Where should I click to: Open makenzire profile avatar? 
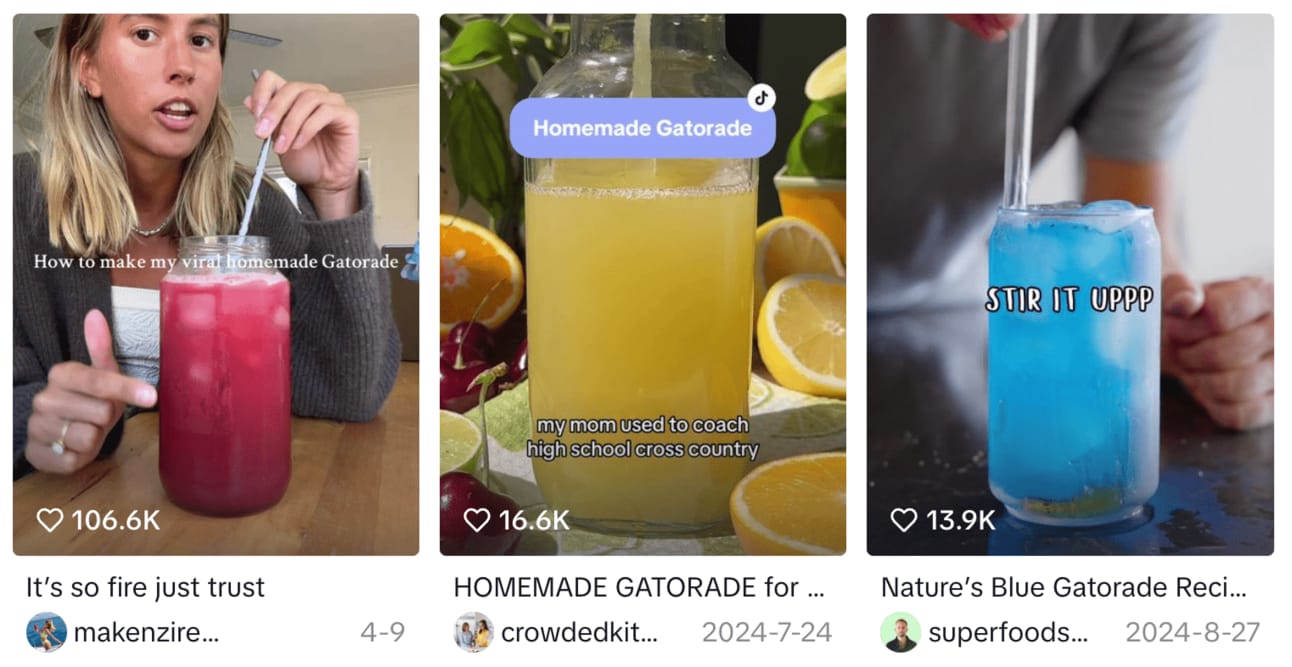click(x=46, y=632)
